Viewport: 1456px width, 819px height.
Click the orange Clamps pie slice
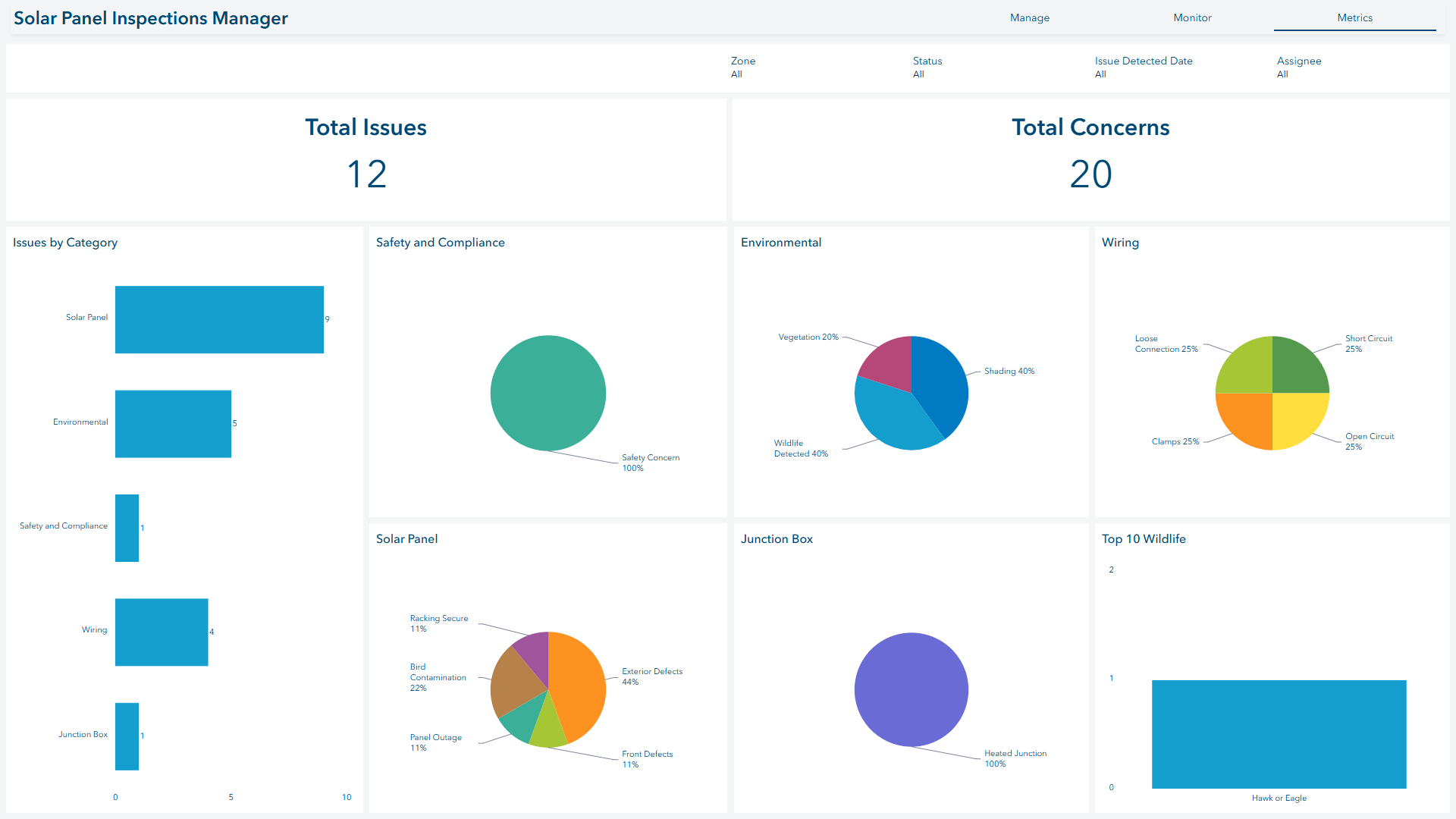(1247, 418)
